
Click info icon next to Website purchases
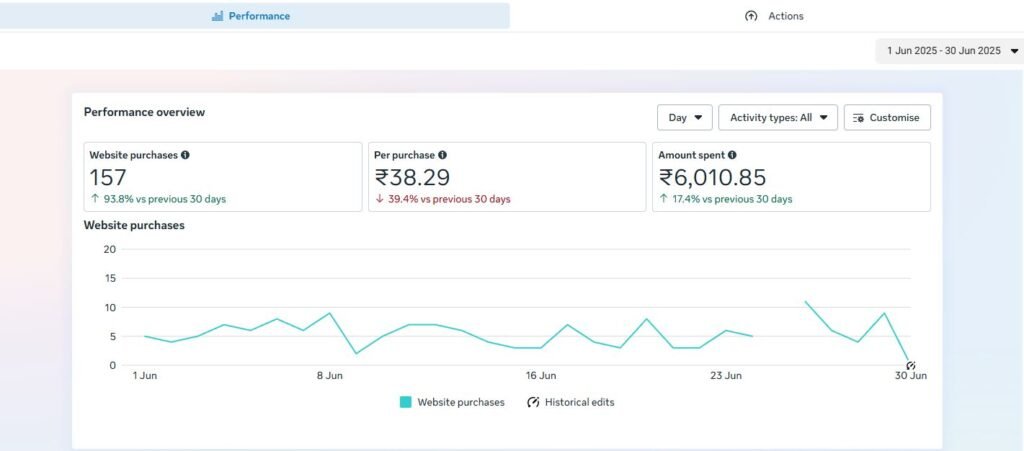[x=185, y=155]
